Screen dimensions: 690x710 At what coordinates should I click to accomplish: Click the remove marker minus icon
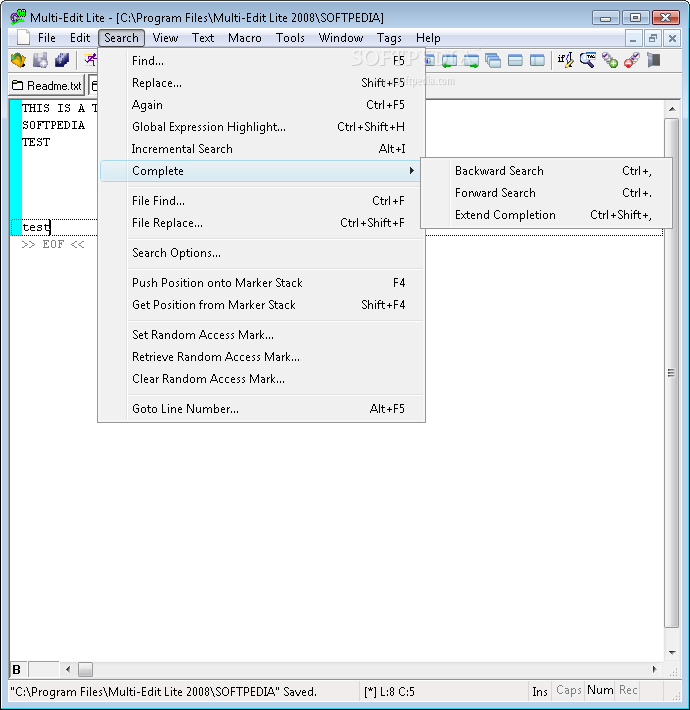(x=632, y=60)
